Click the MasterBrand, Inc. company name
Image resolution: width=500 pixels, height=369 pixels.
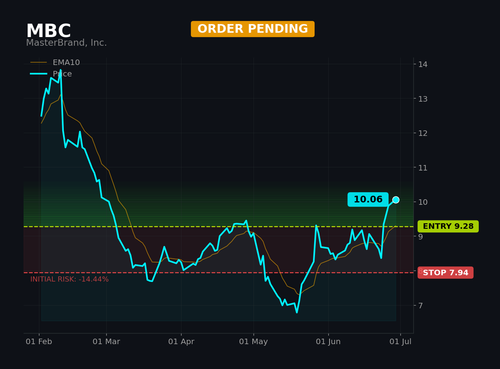[66, 43]
